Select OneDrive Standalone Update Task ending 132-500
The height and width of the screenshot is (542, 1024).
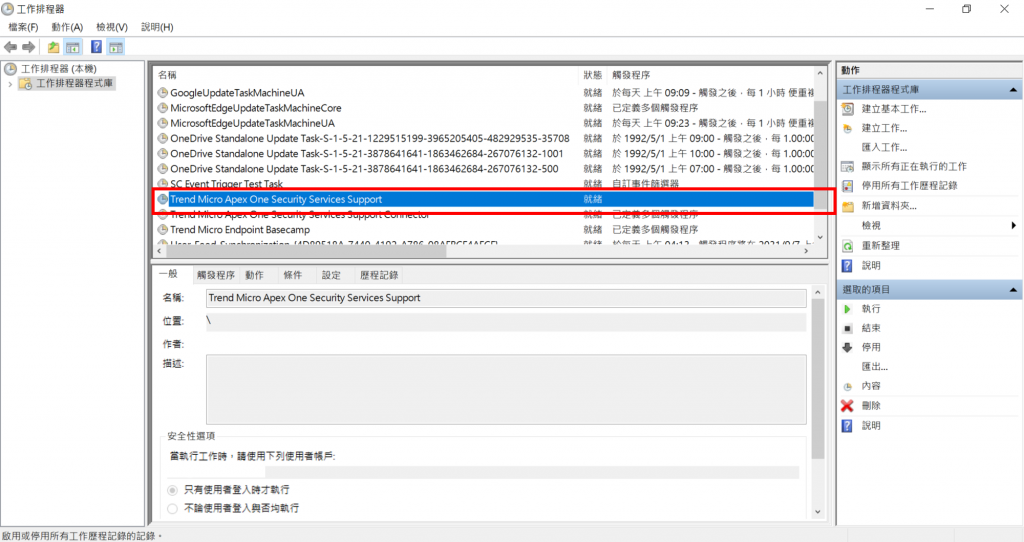(x=485, y=168)
